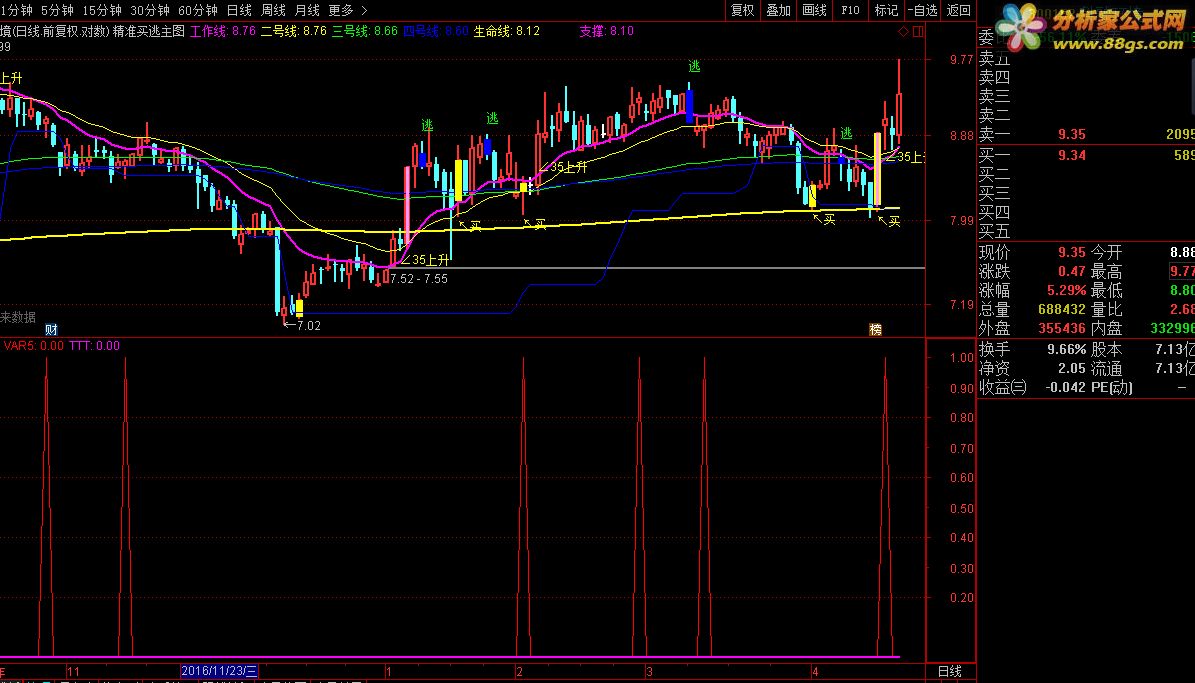
Task: Switch to the 5分钟 chart period
Action: point(57,10)
